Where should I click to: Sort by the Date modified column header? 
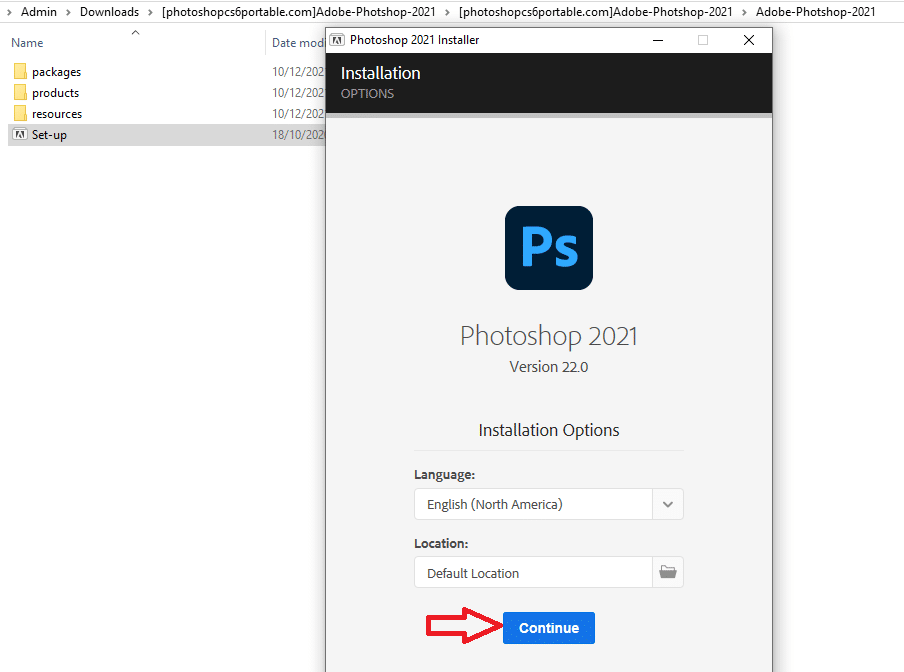(298, 43)
